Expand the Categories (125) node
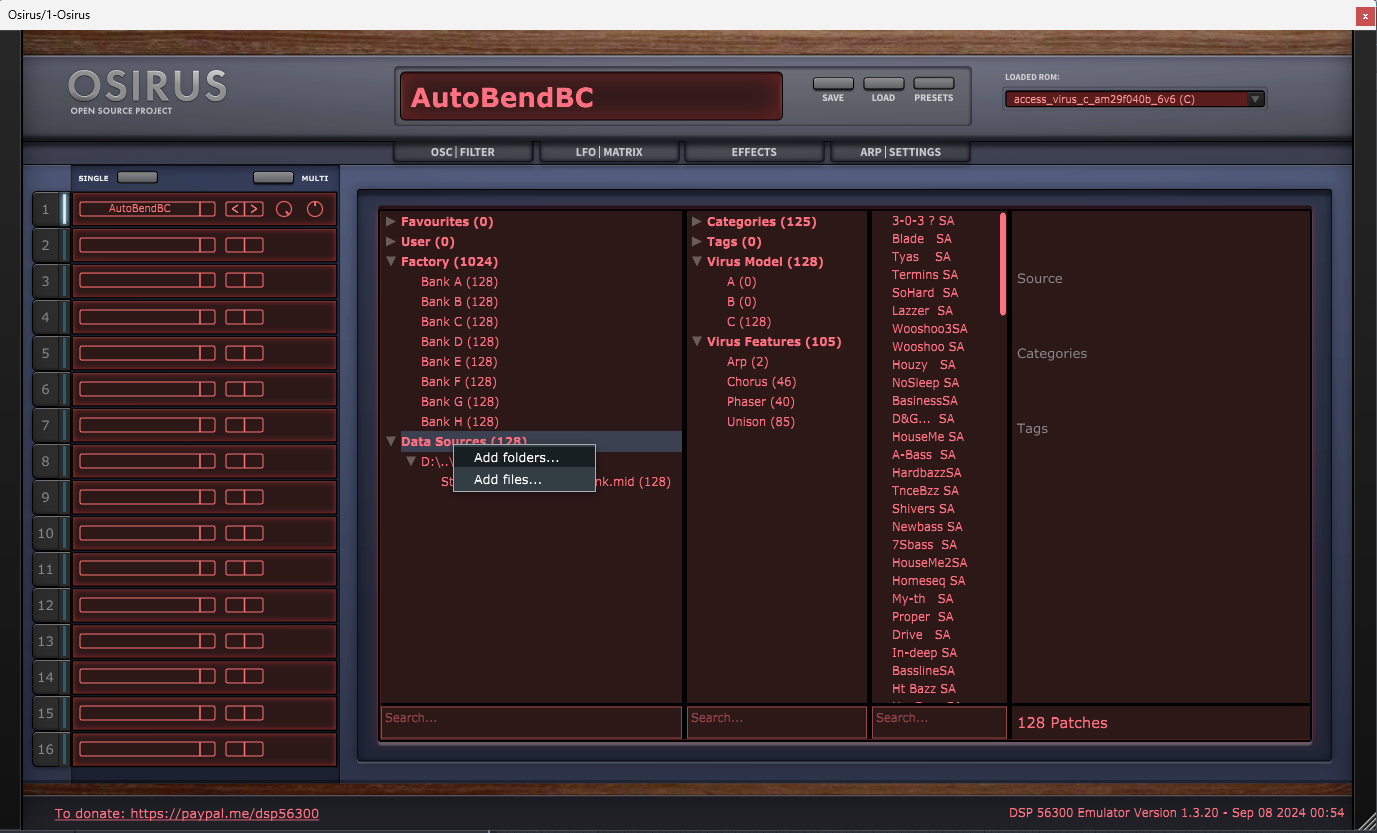 pos(697,222)
